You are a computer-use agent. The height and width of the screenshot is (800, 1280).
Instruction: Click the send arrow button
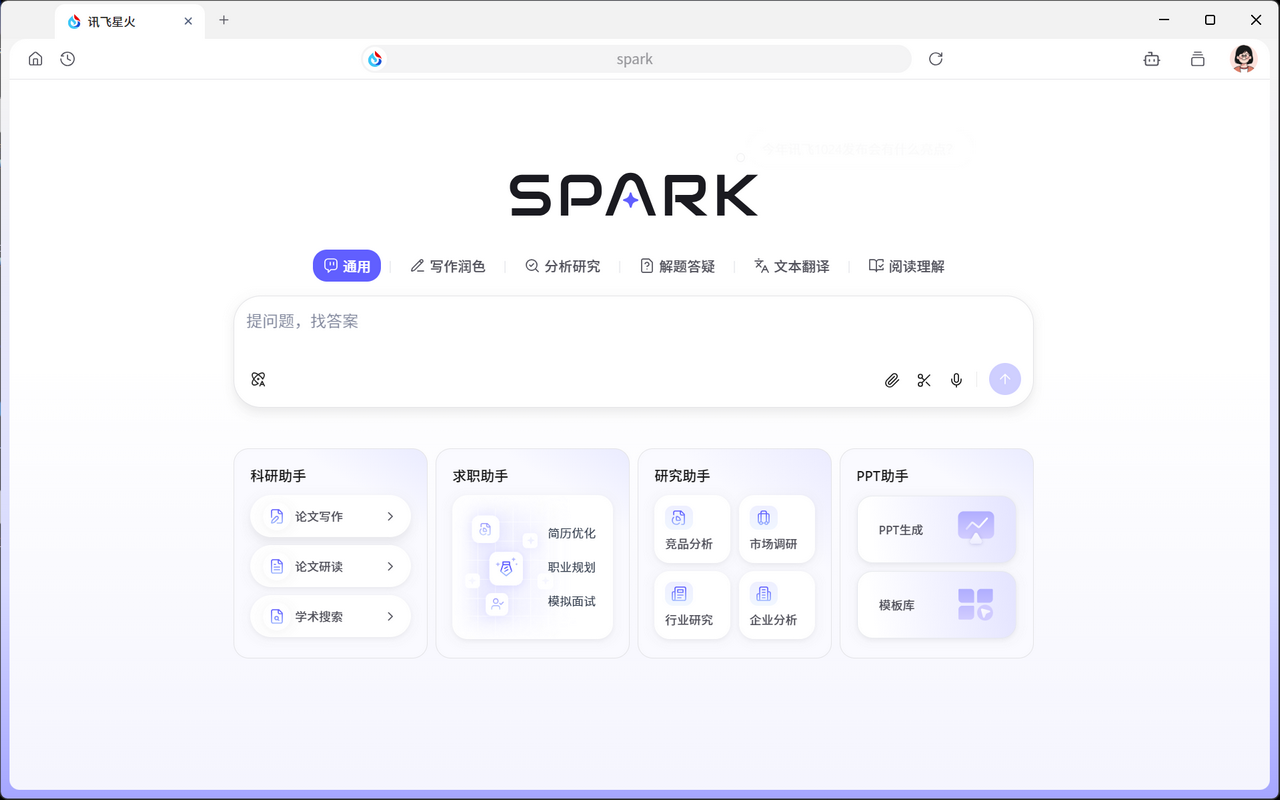[1005, 379]
